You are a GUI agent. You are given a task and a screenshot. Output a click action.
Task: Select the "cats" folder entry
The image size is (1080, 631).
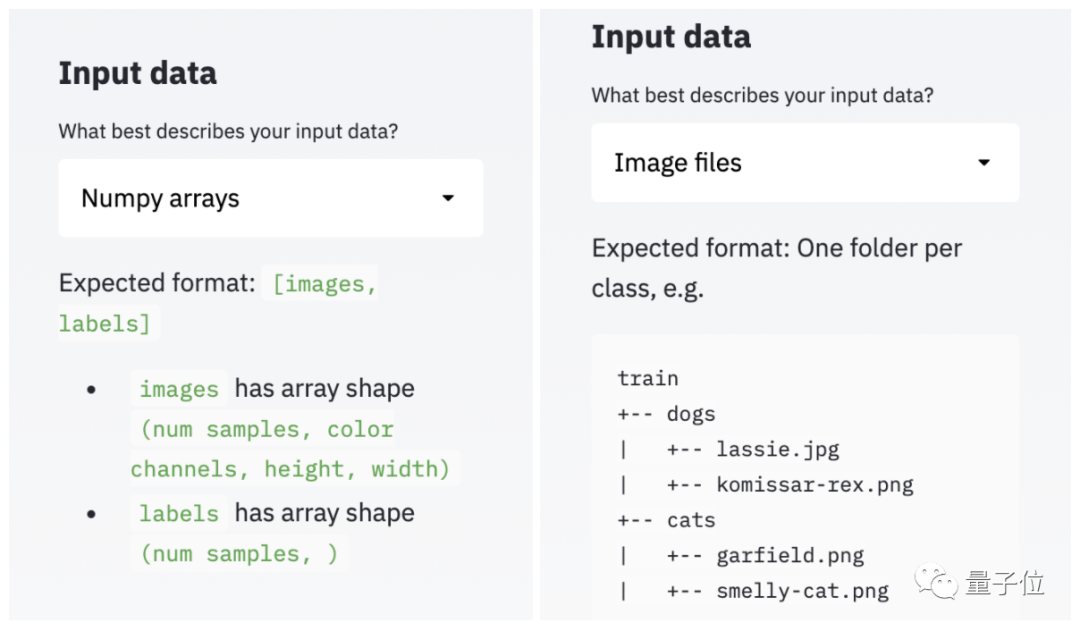(x=691, y=520)
